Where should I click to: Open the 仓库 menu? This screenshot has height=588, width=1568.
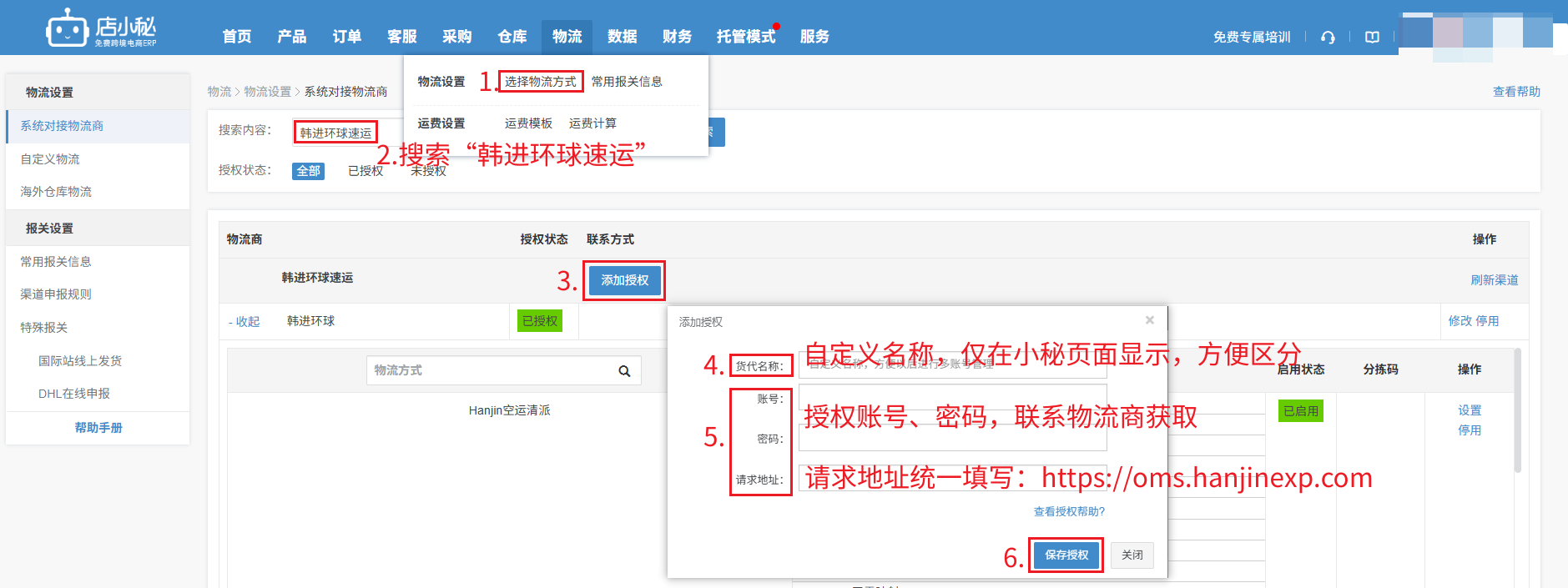click(512, 37)
